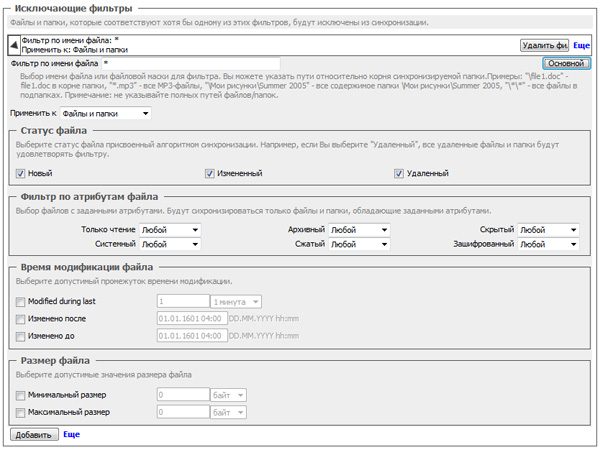The image size is (600, 450).
Task: Open the 'Только чтение' attribute dropdown
Action: [169, 229]
